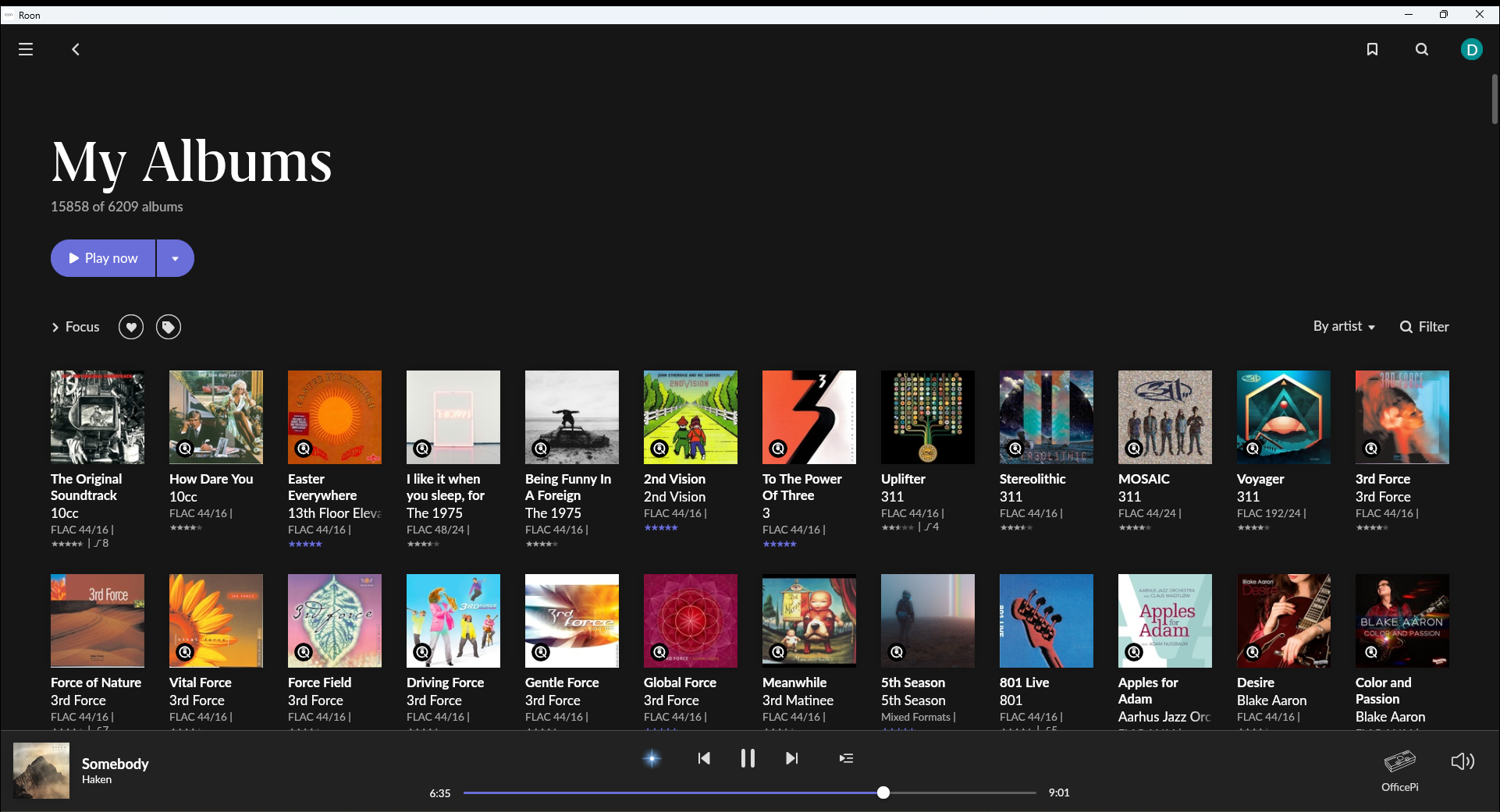Open Roon Radio sparkle icon
The image size is (1500, 812).
652,758
